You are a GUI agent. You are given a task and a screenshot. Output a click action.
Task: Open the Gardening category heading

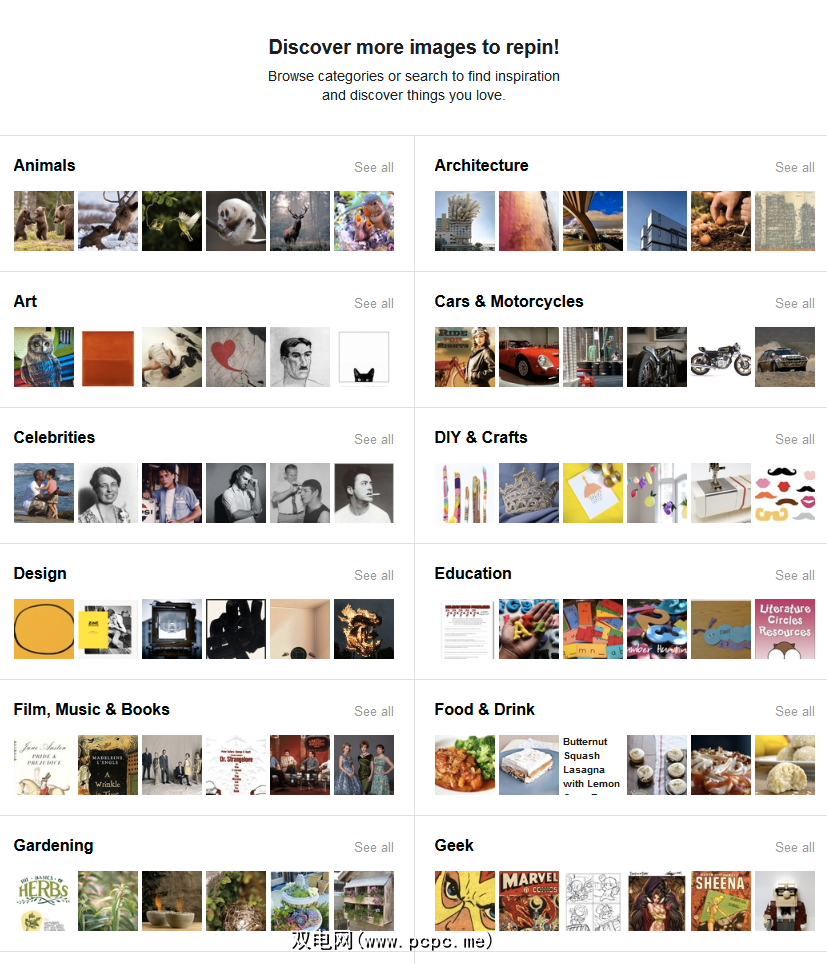(53, 845)
